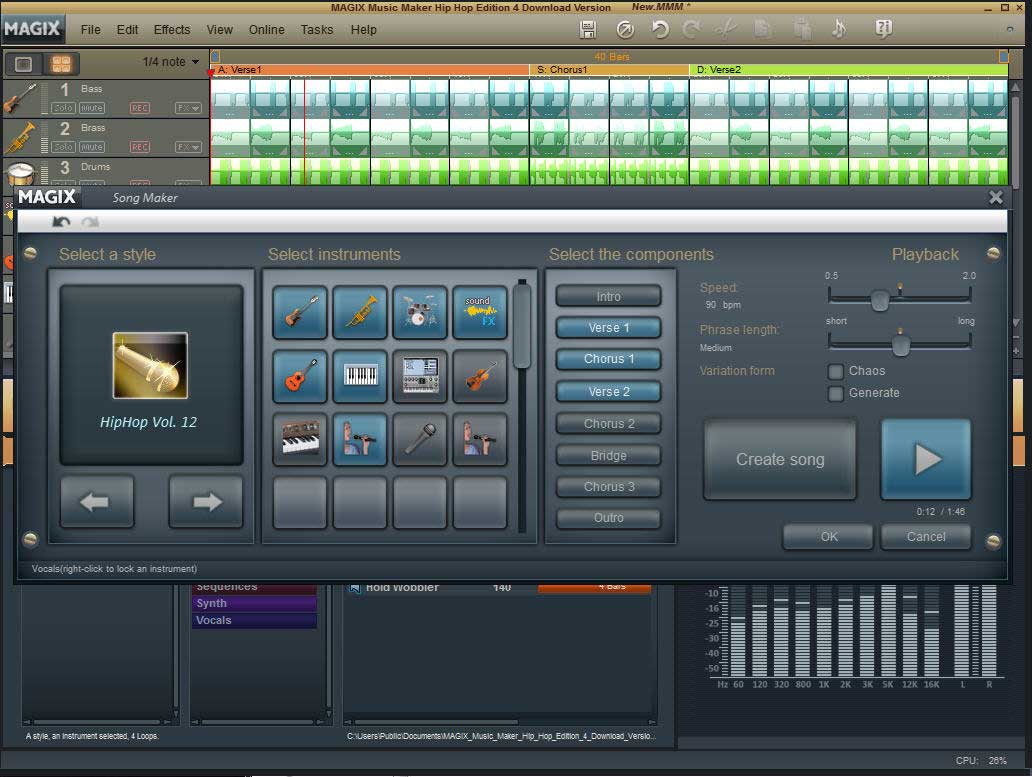
Task: Click the Create song button
Action: [x=780, y=460]
